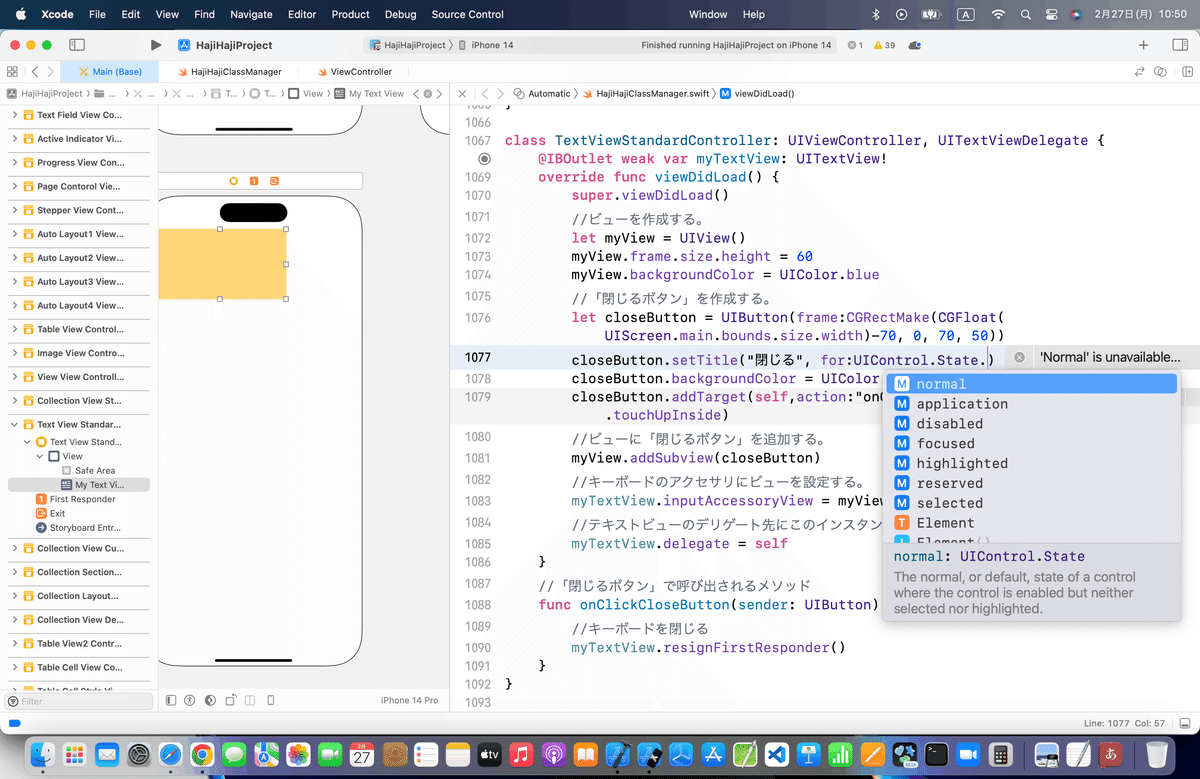Click the IBOutlet connection circle in the gutter
Viewport: 1200px width, 779px height.
pyautogui.click(x=484, y=159)
